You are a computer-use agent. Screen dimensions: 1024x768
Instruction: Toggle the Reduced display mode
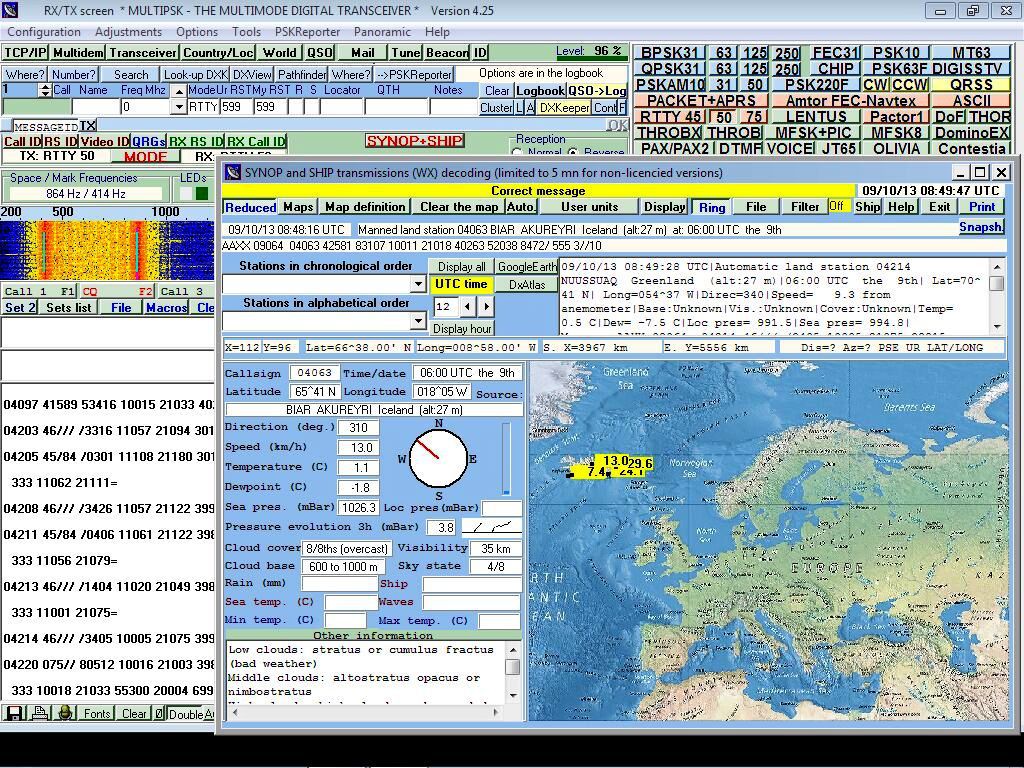coord(250,207)
